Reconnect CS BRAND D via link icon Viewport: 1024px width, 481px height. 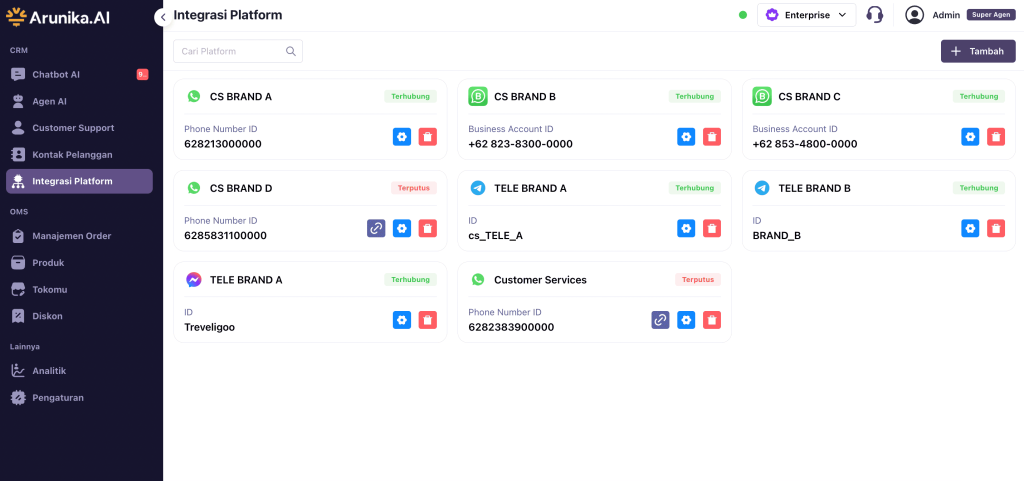pyautogui.click(x=376, y=228)
